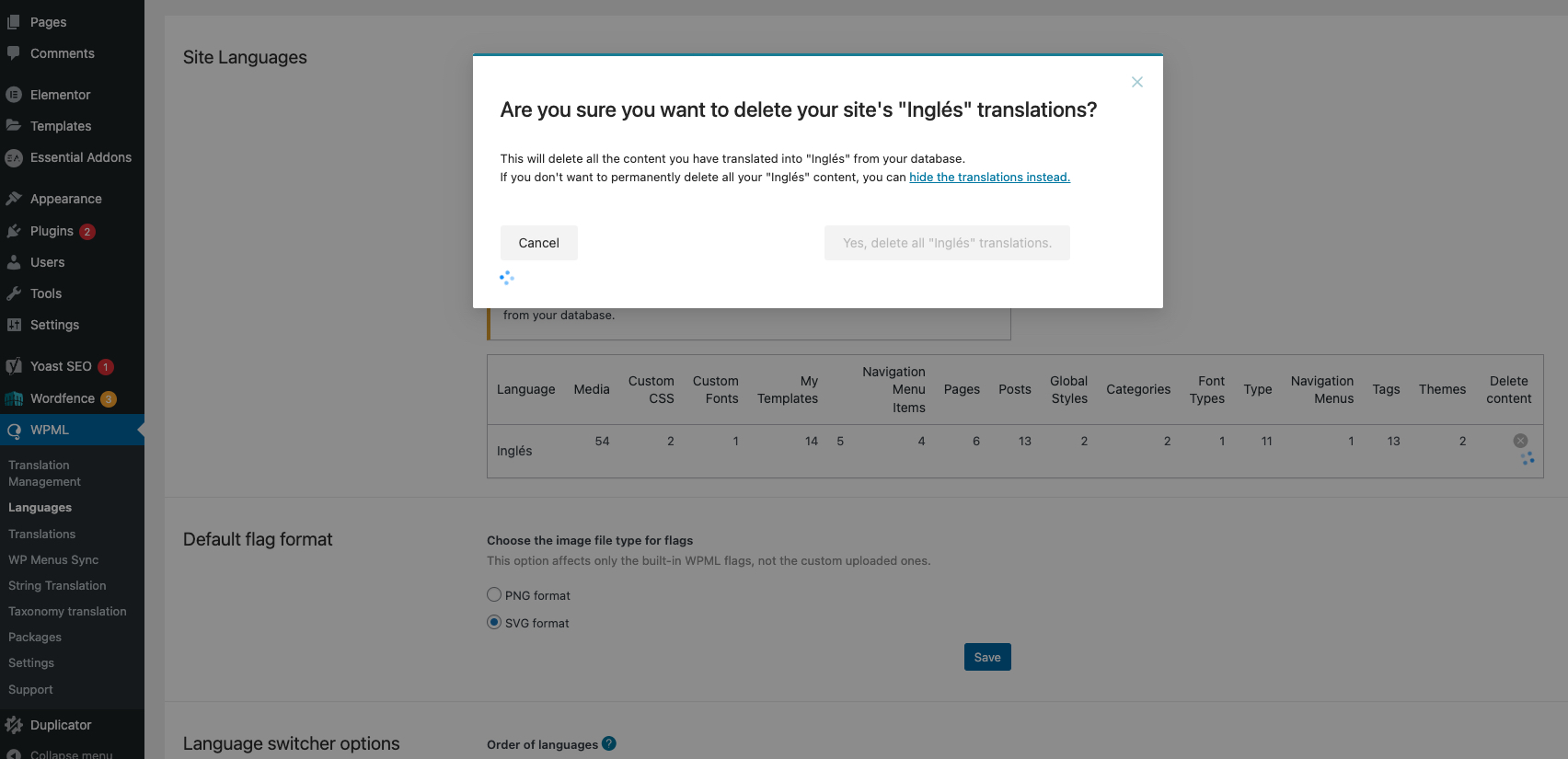Click the Duplicator gear icon
Screen dimensions: 1568x759
click(x=14, y=725)
